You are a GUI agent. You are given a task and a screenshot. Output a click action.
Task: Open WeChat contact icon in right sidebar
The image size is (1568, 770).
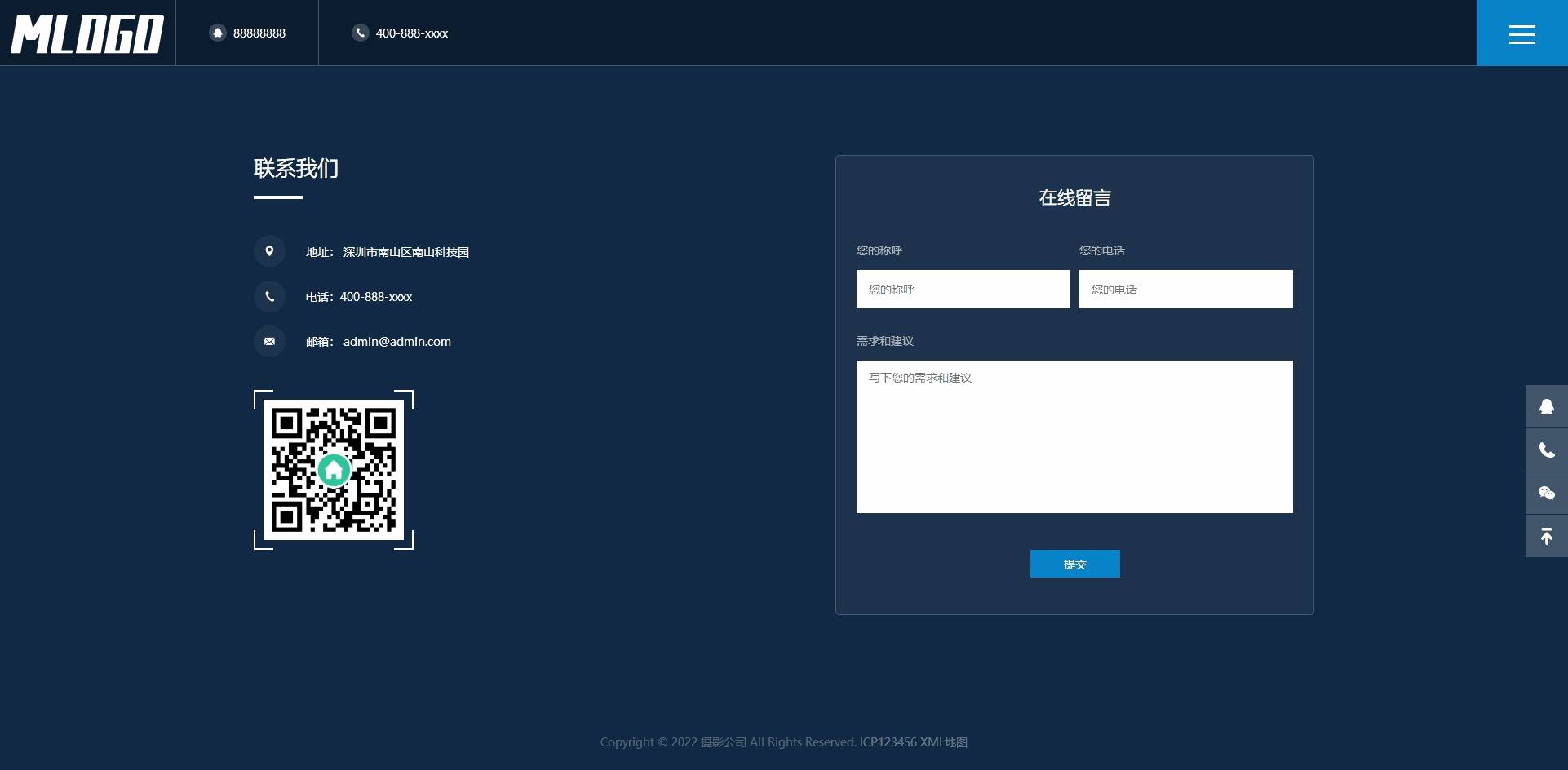click(1546, 493)
